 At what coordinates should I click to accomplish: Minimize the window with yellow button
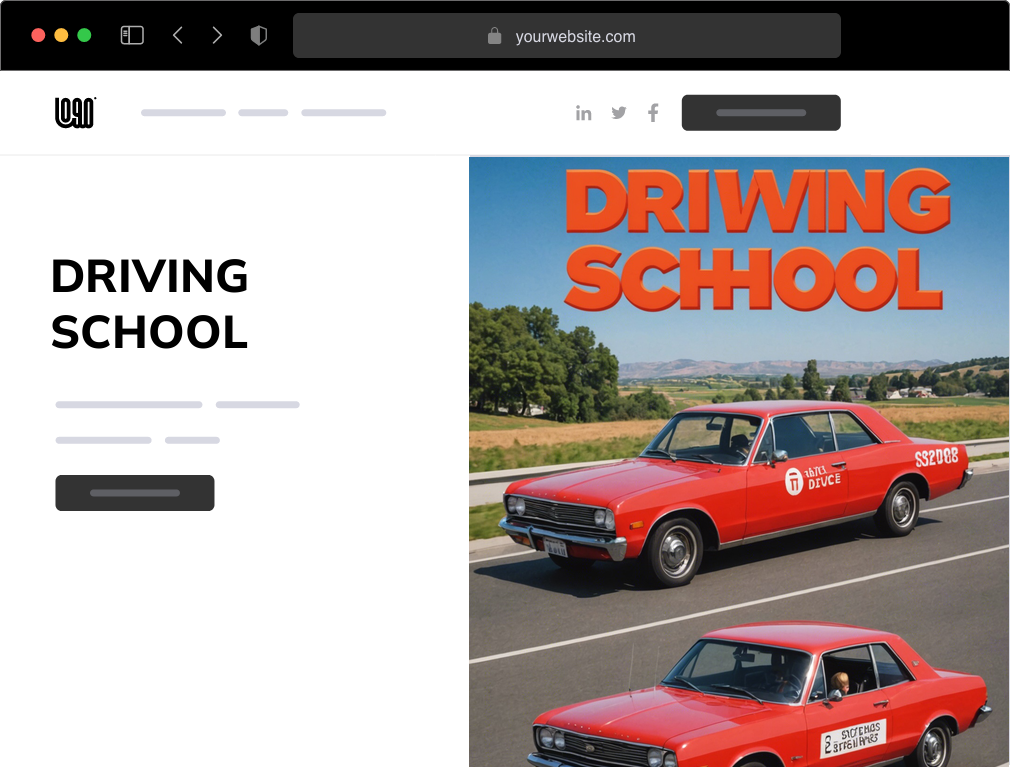[x=61, y=36]
